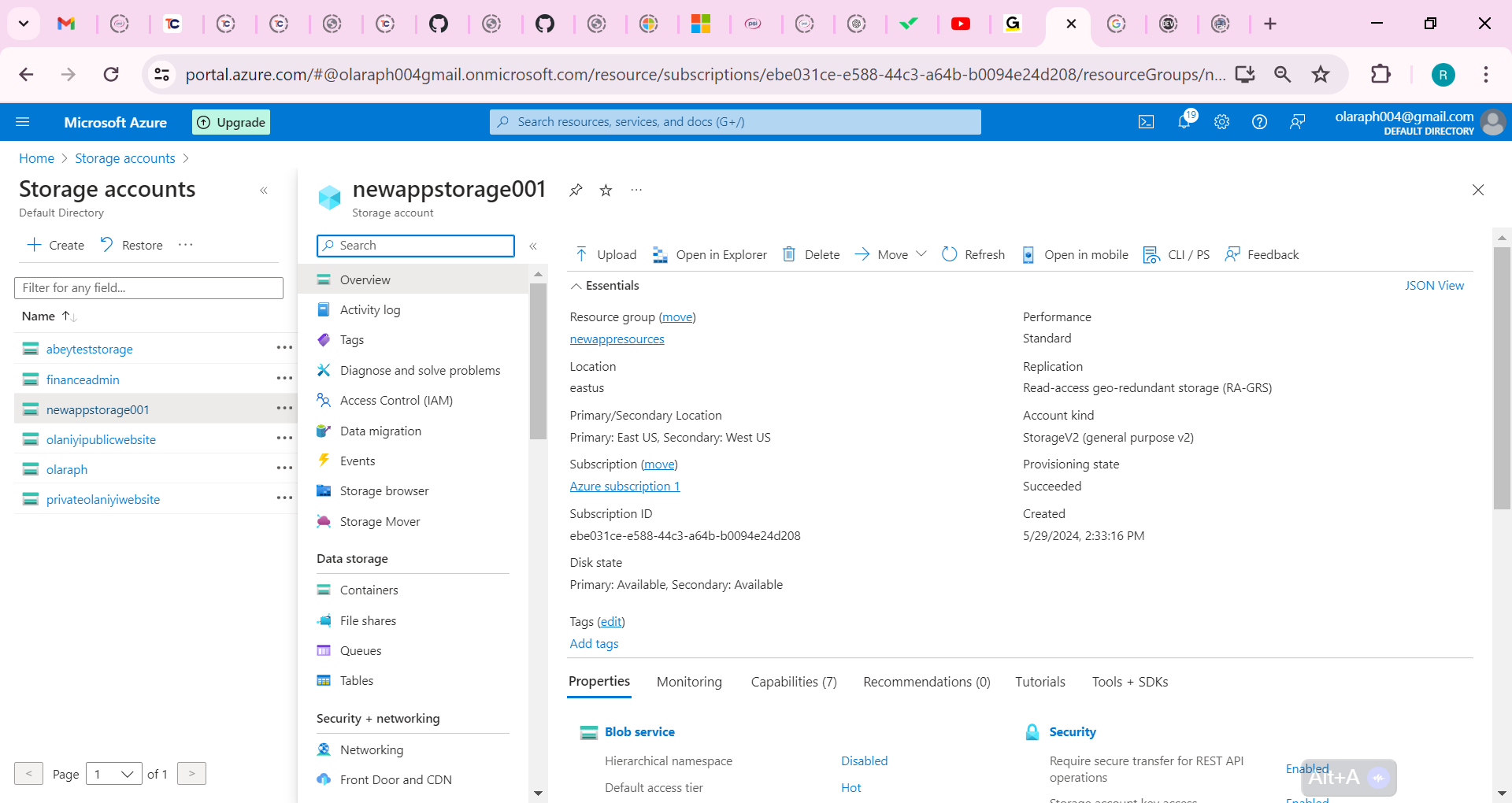Viewport: 1512px width, 803px height.
Task: Switch to the Recommendations (0) tab
Action: click(927, 682)
